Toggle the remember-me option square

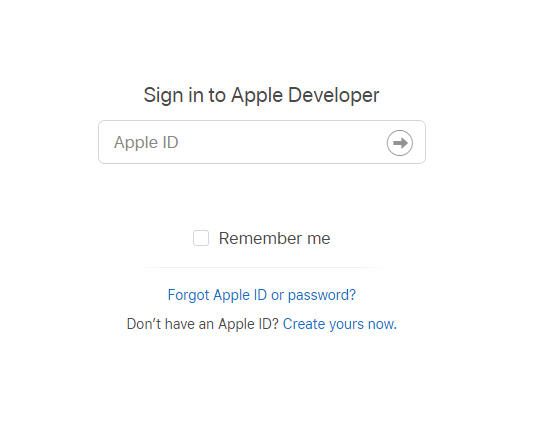[201, 238]
